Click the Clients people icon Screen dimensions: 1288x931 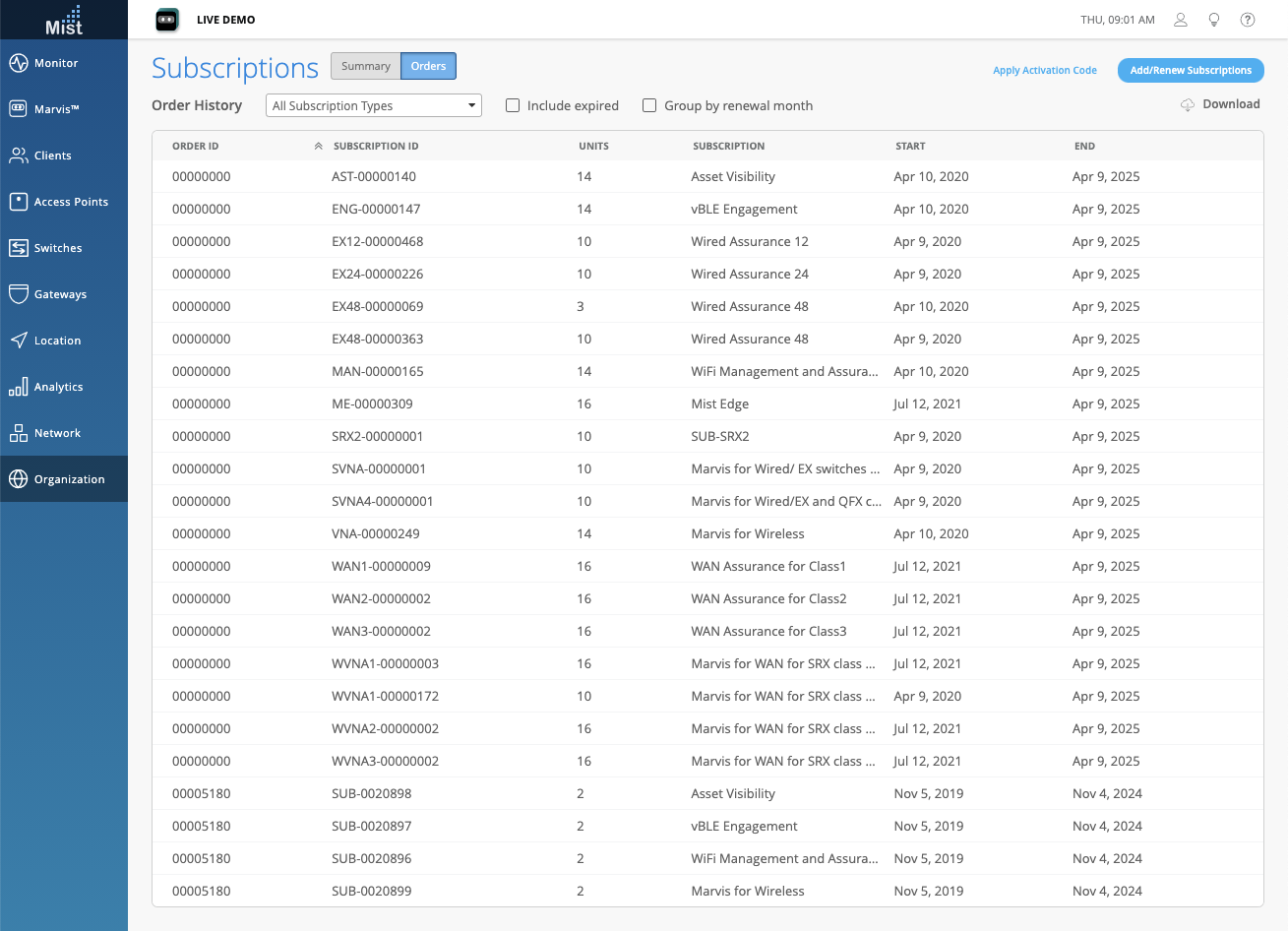[18, 155]
